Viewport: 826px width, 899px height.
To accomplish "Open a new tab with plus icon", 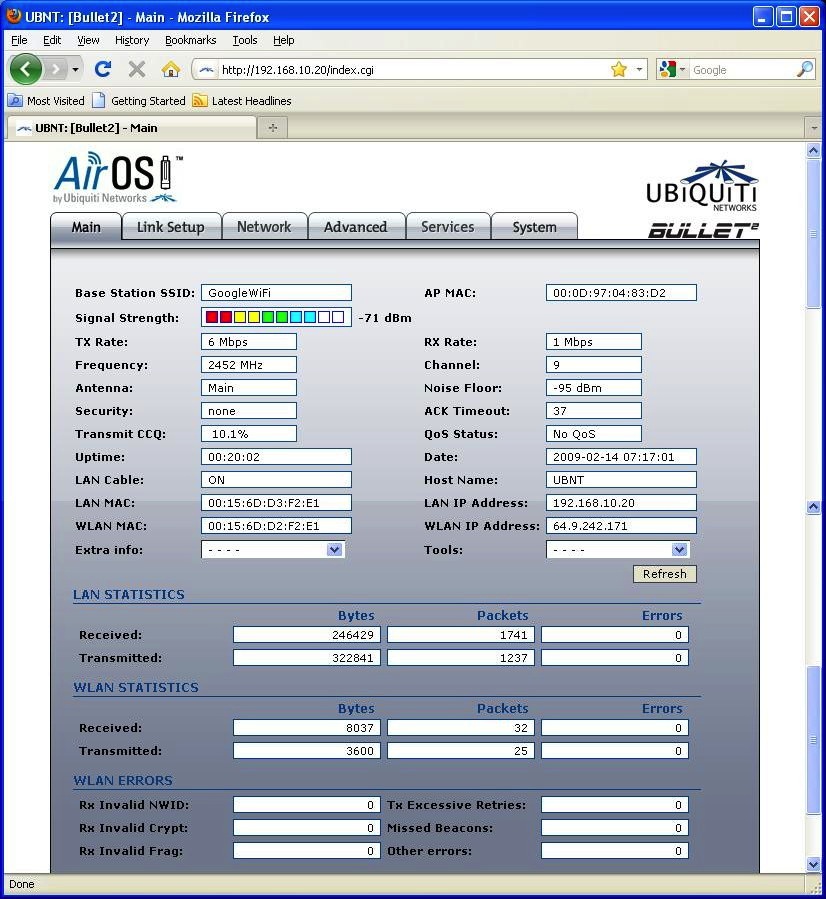I will pyautogui.click(x=272, y=128).
